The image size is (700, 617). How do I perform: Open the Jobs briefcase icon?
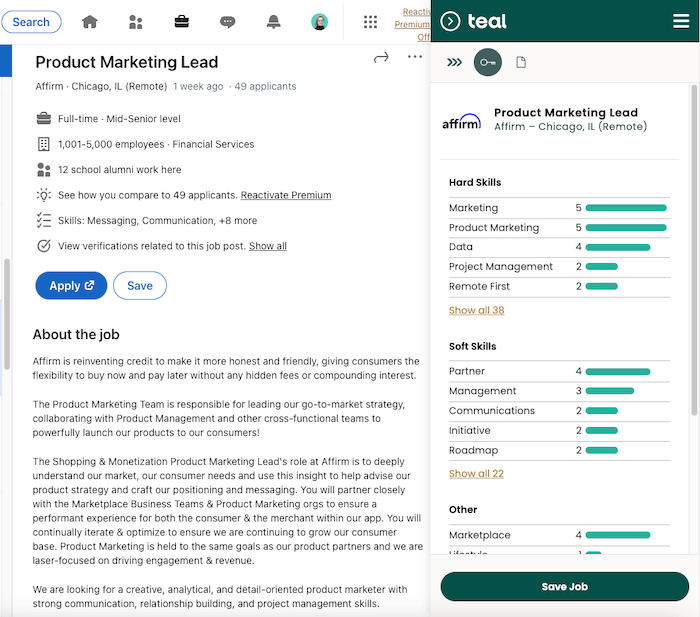tap(182, 21)
